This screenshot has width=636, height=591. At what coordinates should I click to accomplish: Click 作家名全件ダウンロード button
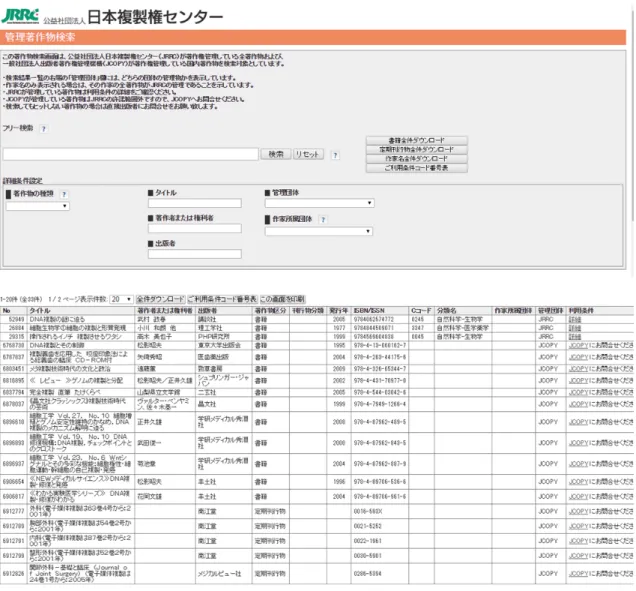[417, 159]
